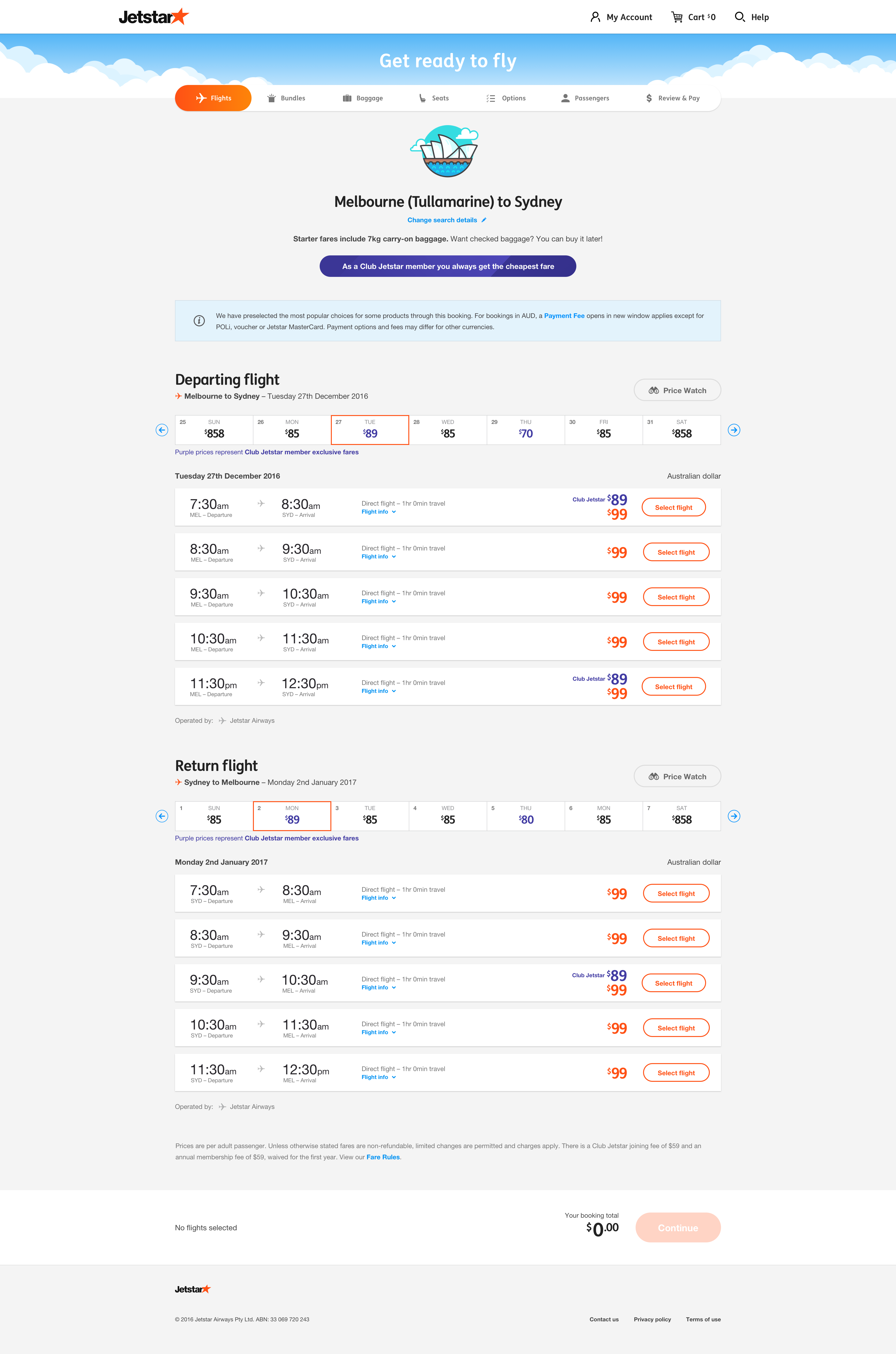Expand Flight info for 8:30am SYD departure
This screenshot has height=1354, width=896.
coord(379,943)
